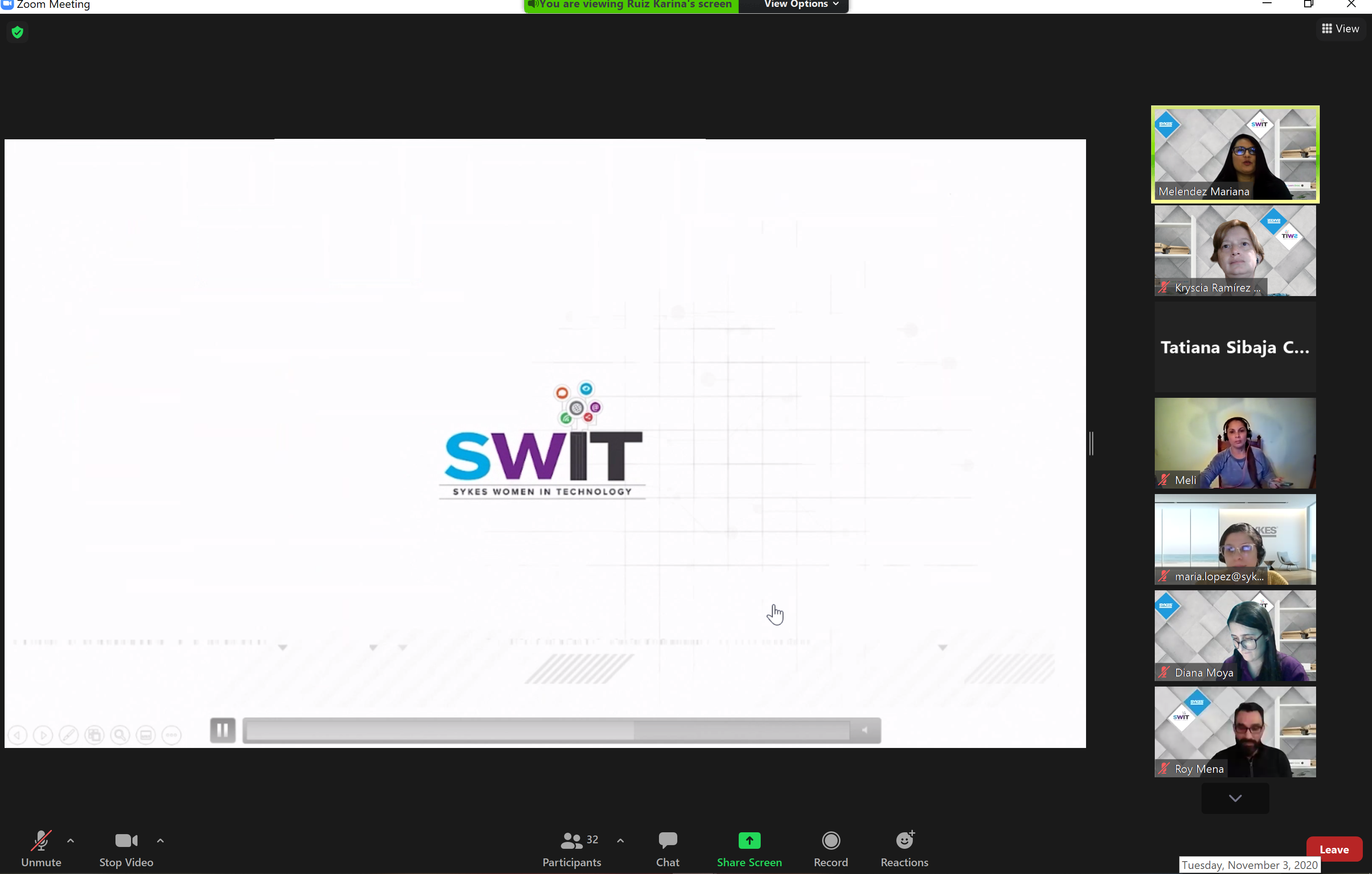Pause the video in the shared slide
The image size is (1372, 874).
coord(222,730)
